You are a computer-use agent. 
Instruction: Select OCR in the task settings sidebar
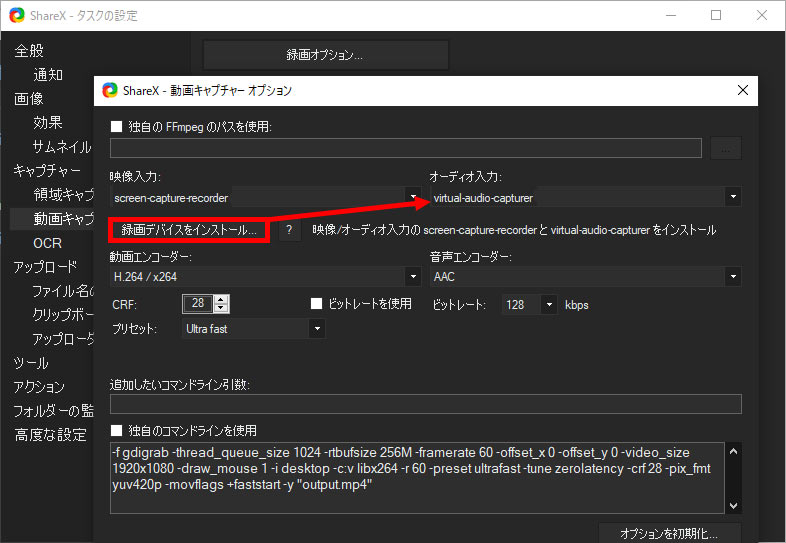pos(48,243)
